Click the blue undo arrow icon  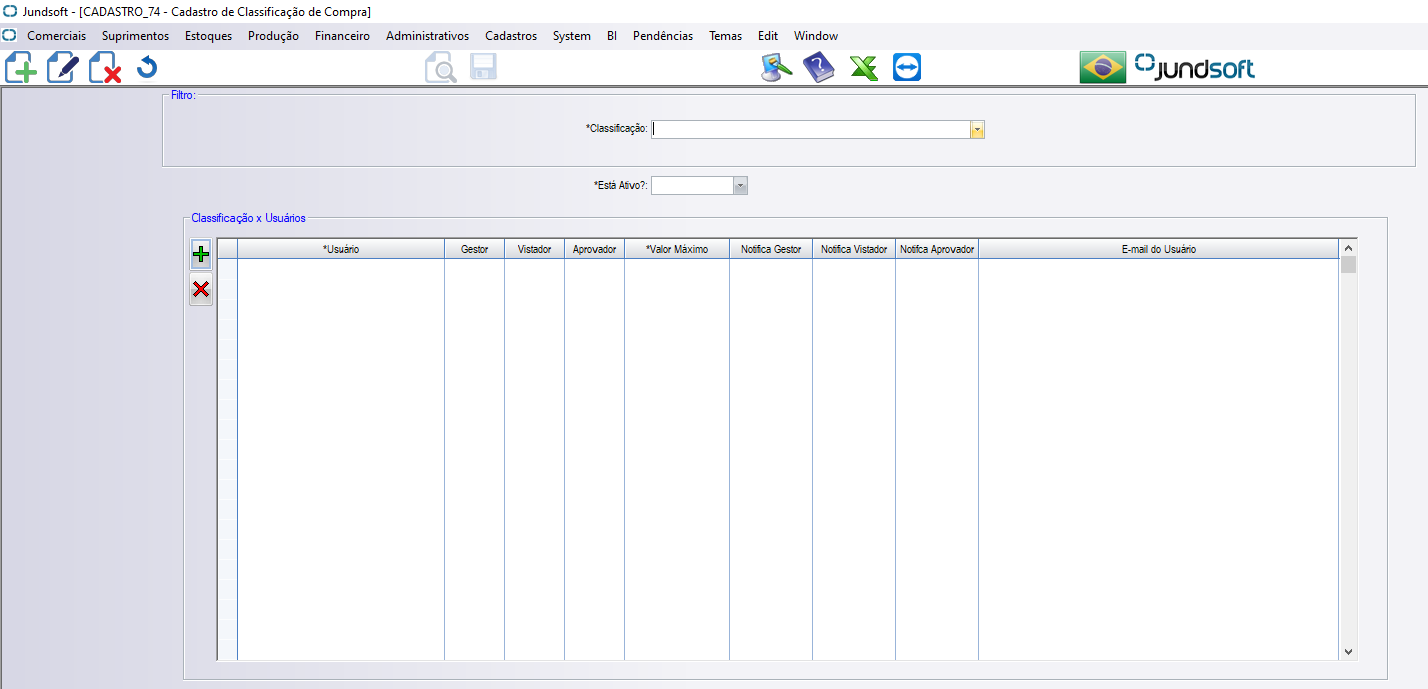147,68
